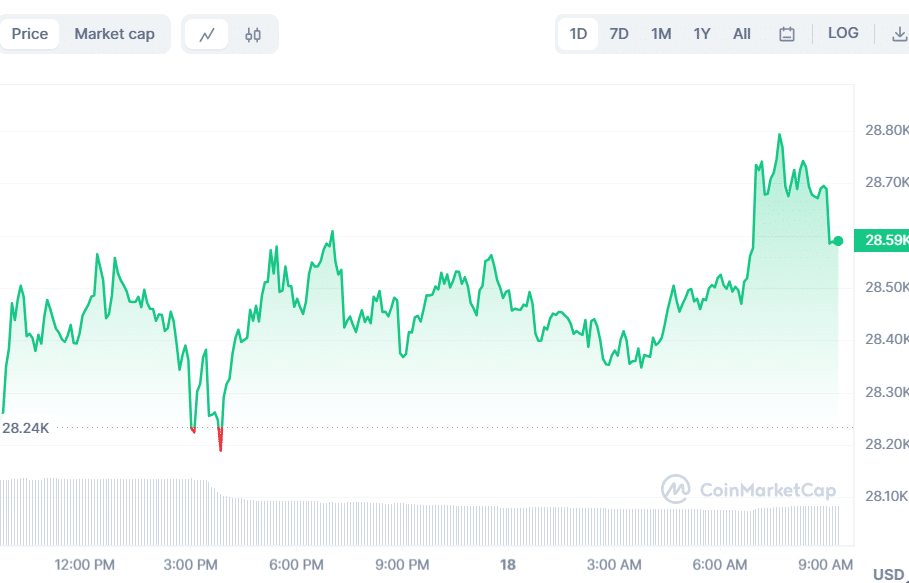This screenshot has height=583, width=909.
Task: Open the 1M chart view
Action: (660, 33)
